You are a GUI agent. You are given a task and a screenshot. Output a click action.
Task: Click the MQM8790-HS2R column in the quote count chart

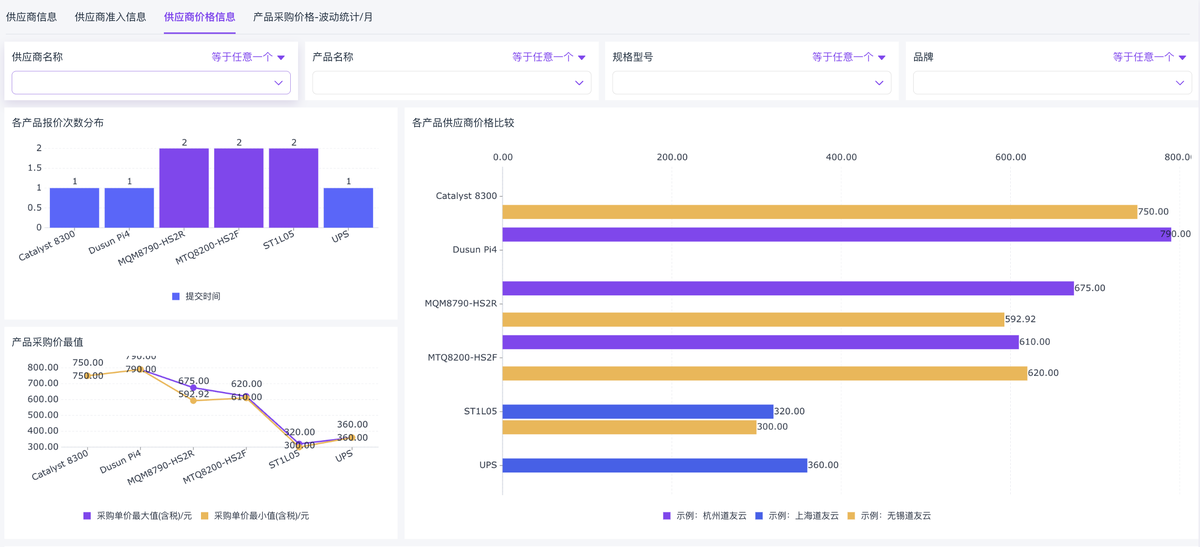(184, 188)
